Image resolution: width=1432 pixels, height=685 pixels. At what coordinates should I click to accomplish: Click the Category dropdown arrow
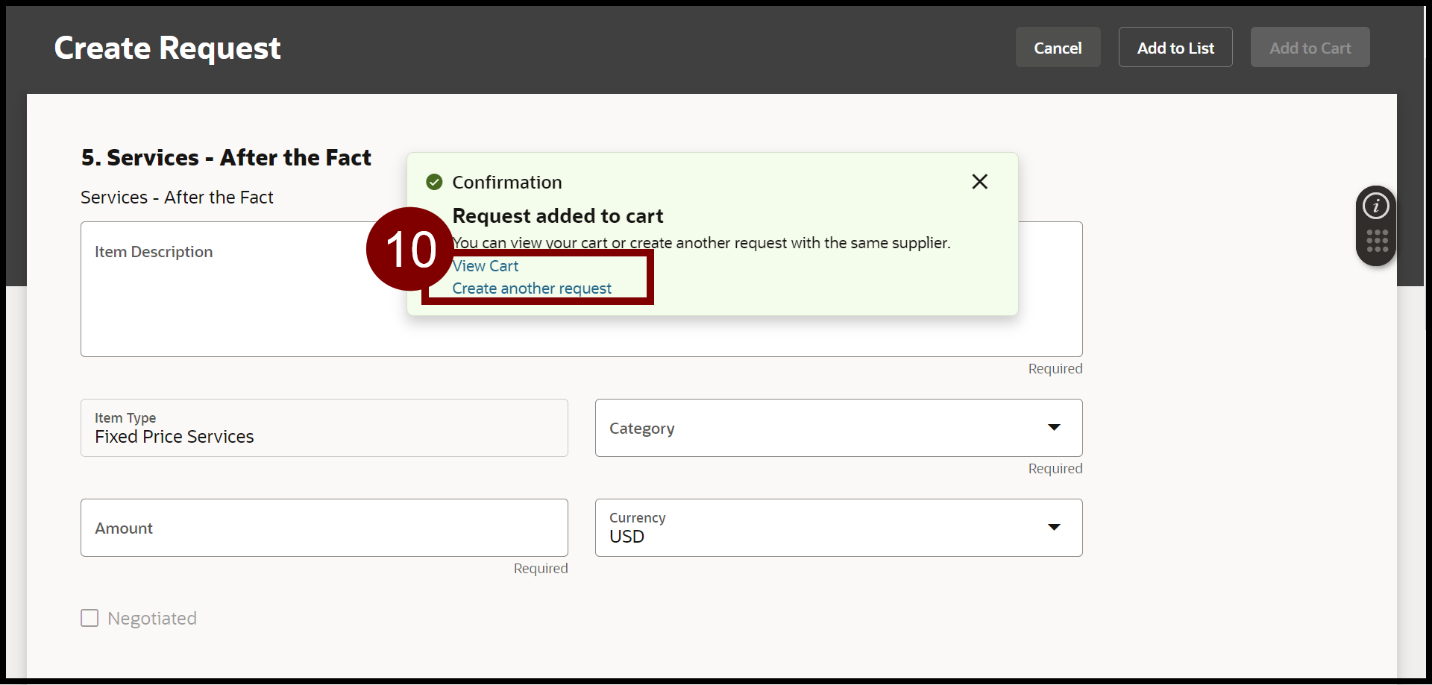(1053, 428)
